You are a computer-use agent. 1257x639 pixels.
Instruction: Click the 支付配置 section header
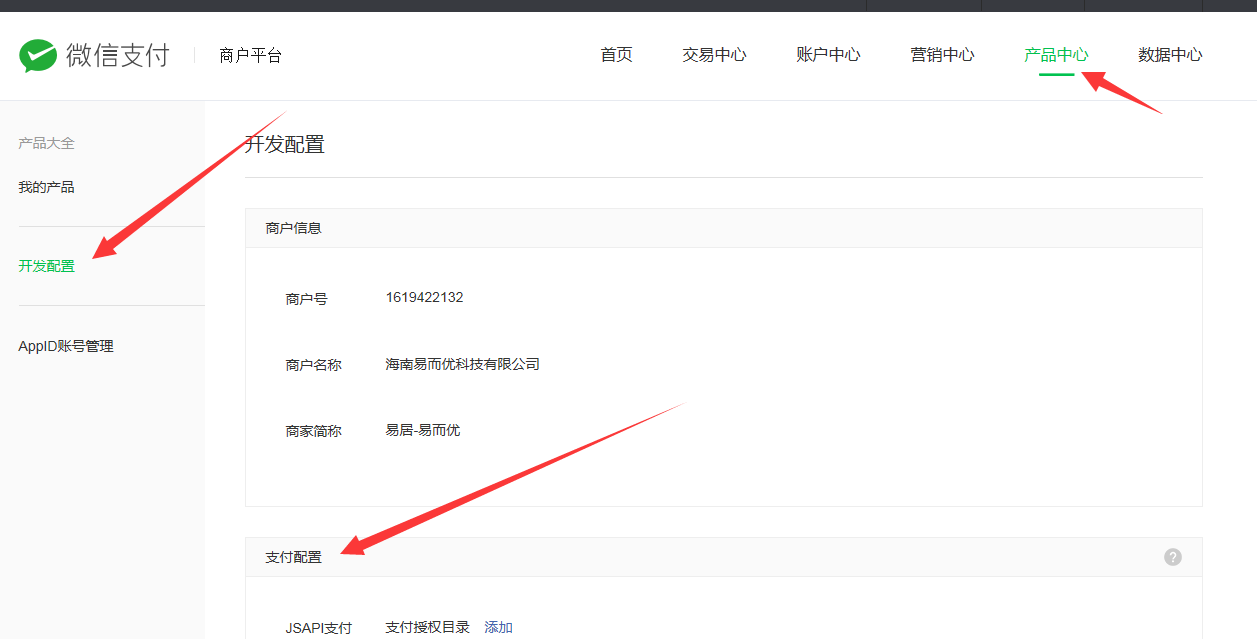[294, 556]
